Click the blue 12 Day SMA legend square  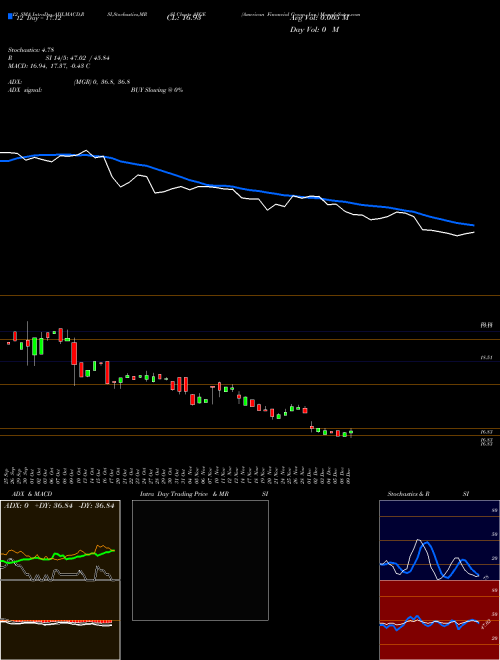[10, 16]
